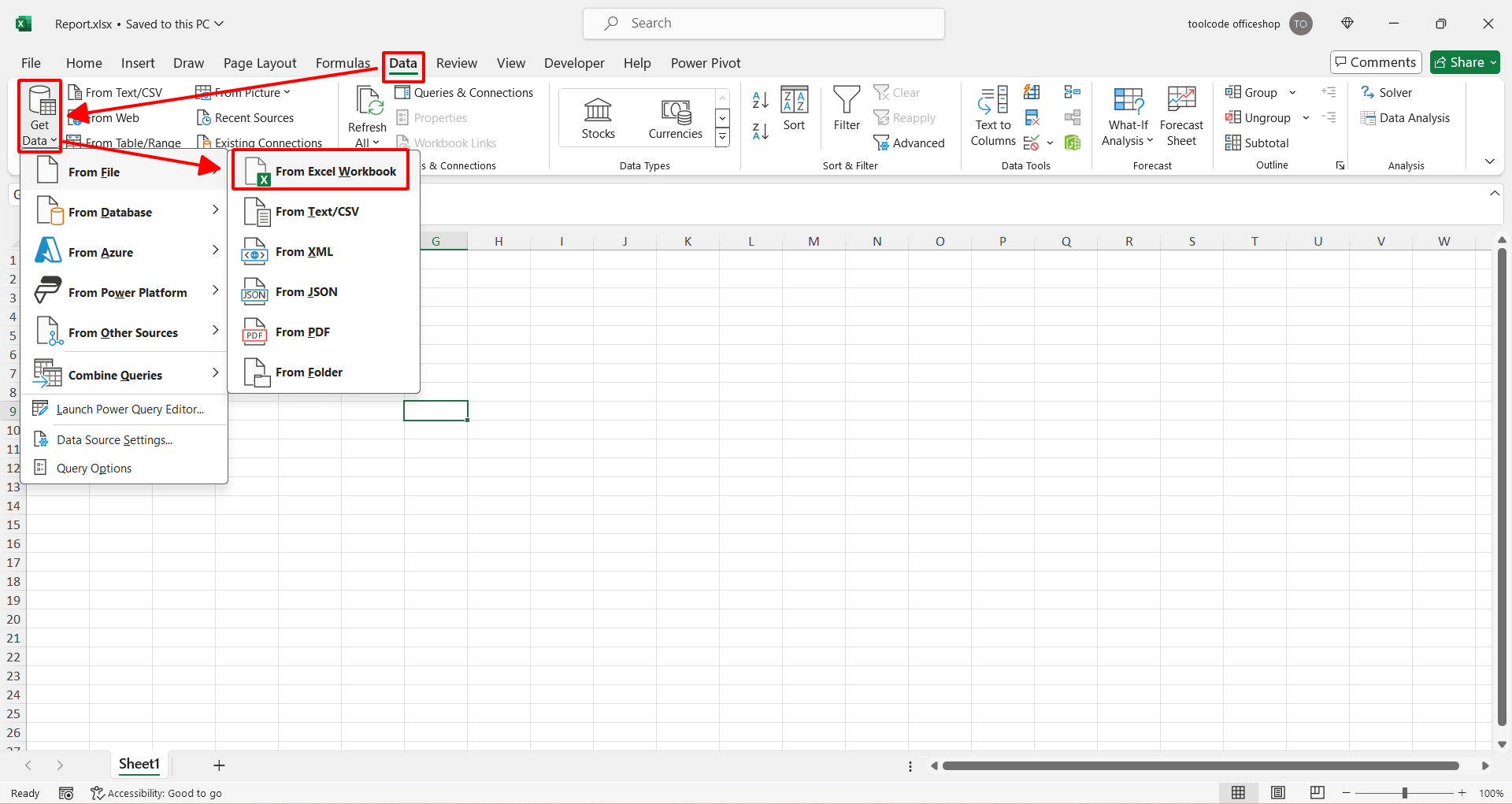Pick From Folder in the submenu
Screen dimensions: 1512x804
pyautogui.click(x=324, y=372)
